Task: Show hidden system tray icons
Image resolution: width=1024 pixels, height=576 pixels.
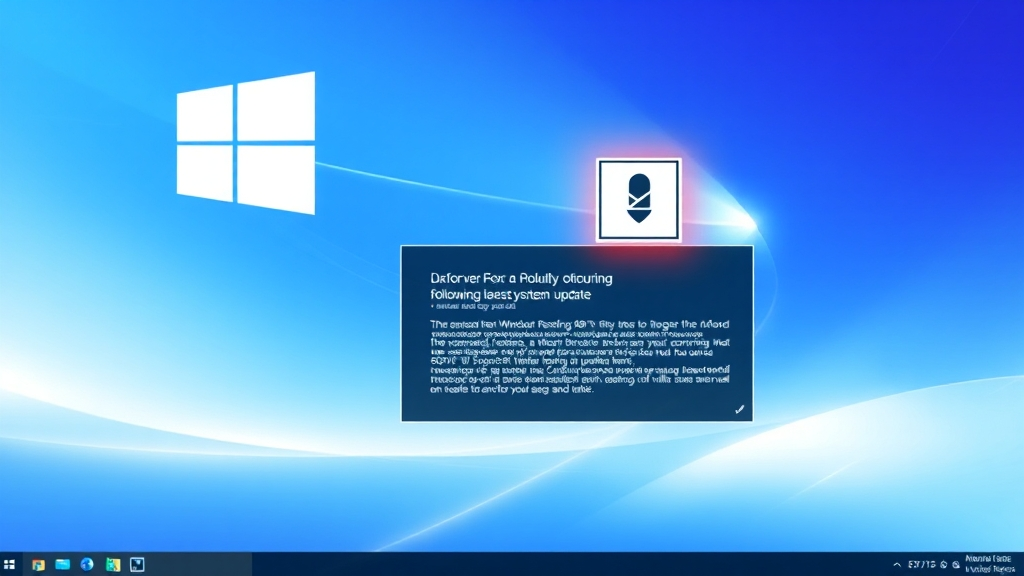Action: click(x=897, y=565)
